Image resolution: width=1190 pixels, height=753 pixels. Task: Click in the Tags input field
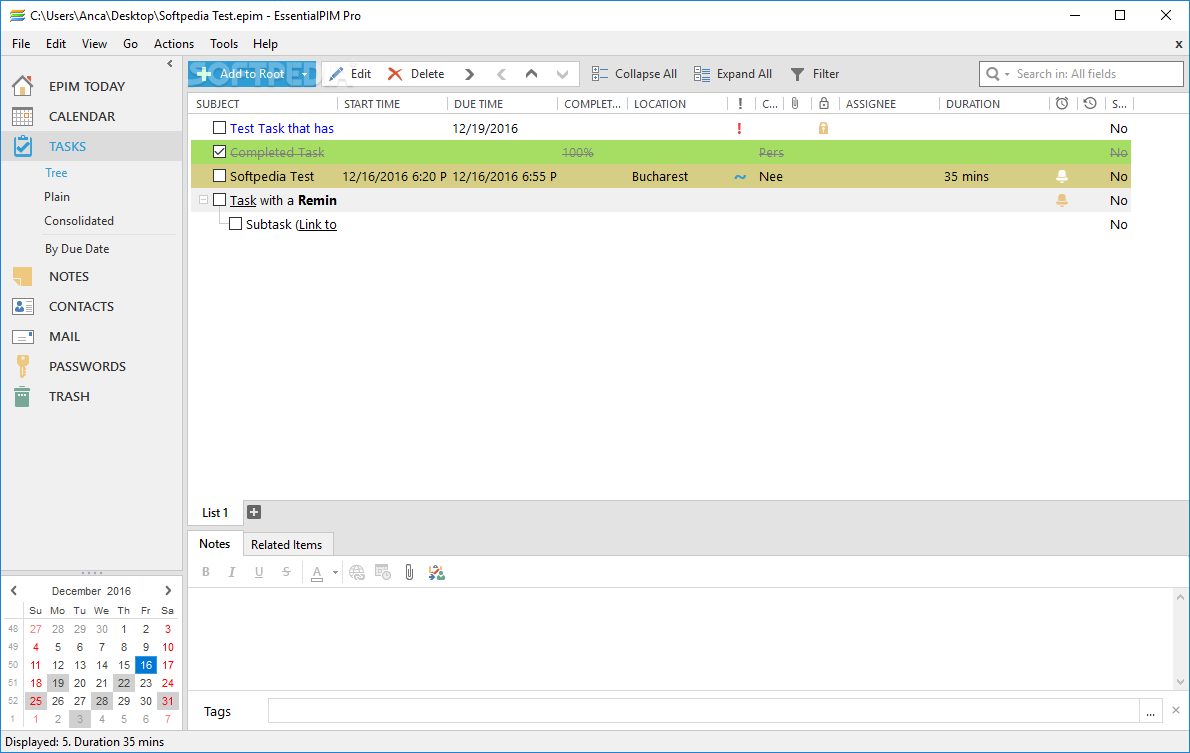[x=704, y=711]
